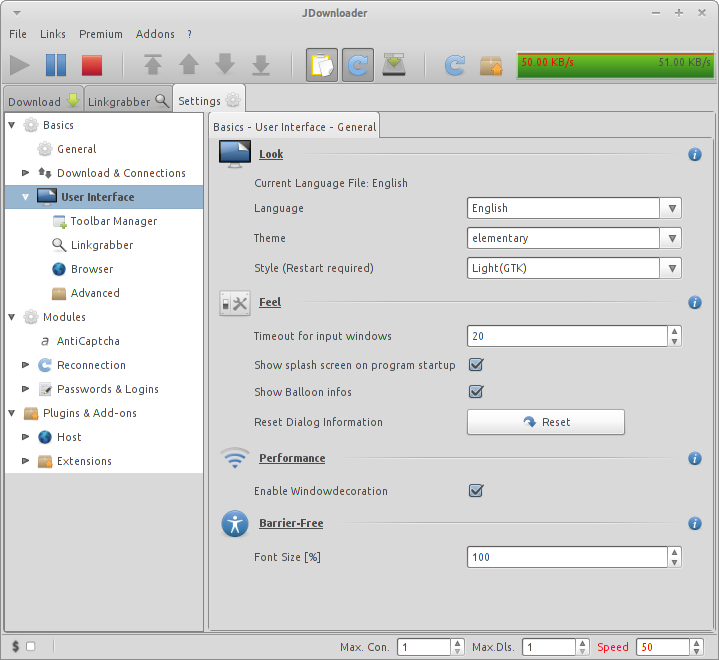Open Toolbar Manager settings
The image size is (719, 660).
(x=114, y=221)
